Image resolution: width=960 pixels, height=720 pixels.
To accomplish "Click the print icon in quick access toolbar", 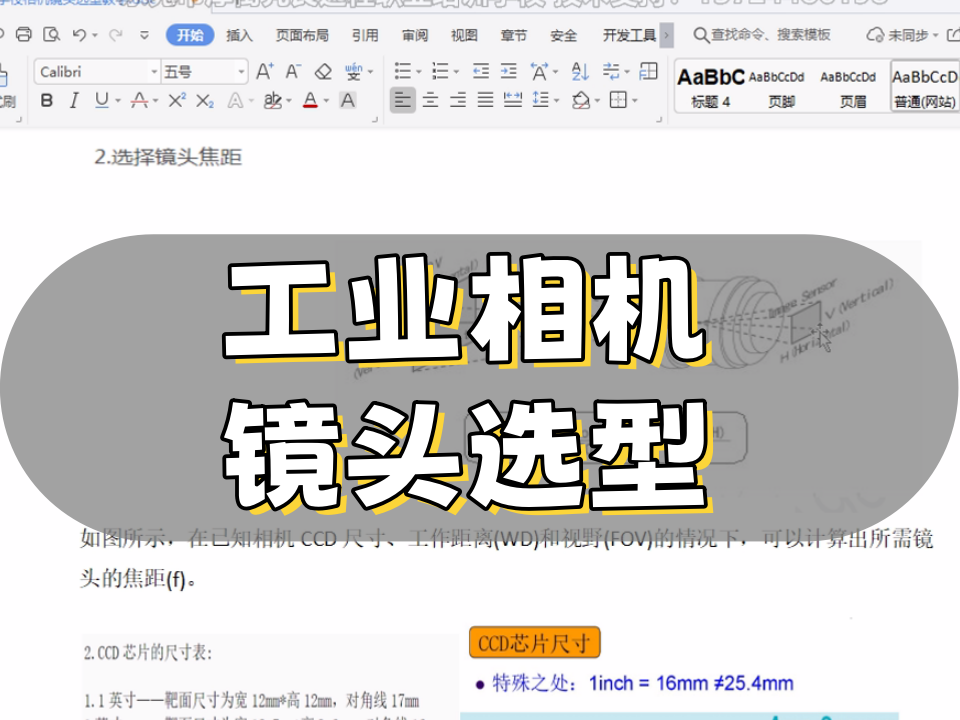I will coord(24,35).
